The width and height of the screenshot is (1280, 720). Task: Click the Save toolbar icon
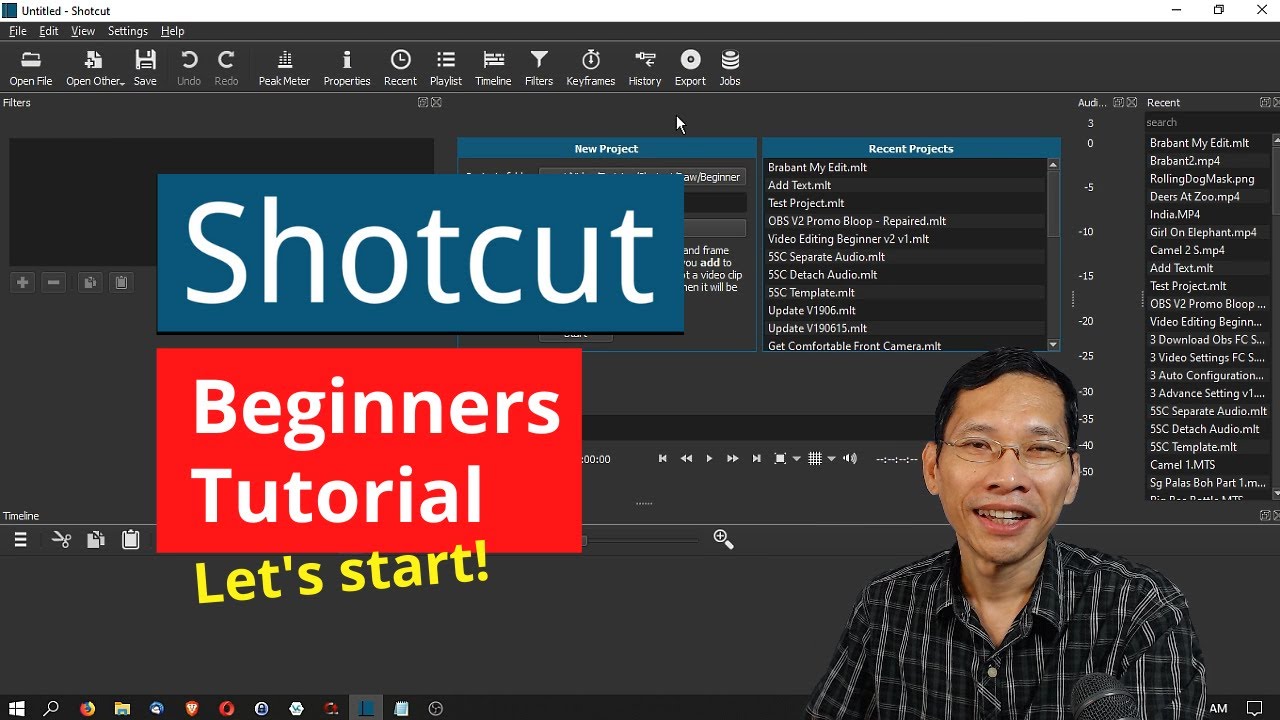145,68
